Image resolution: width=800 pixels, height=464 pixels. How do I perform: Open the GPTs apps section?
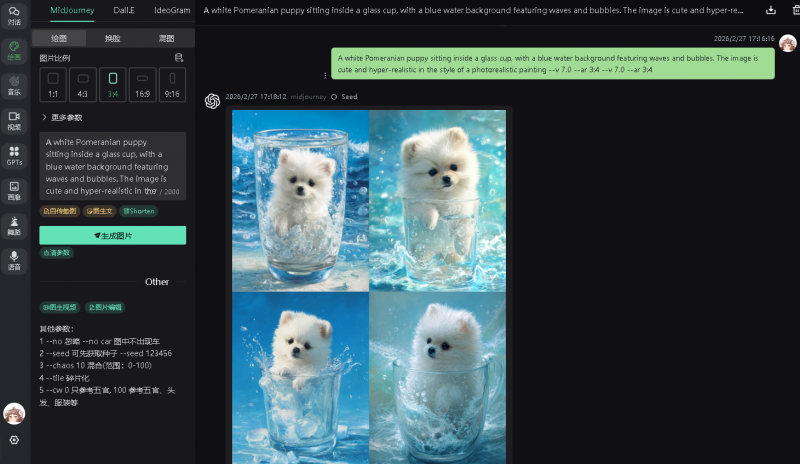(x=14, y=155)
